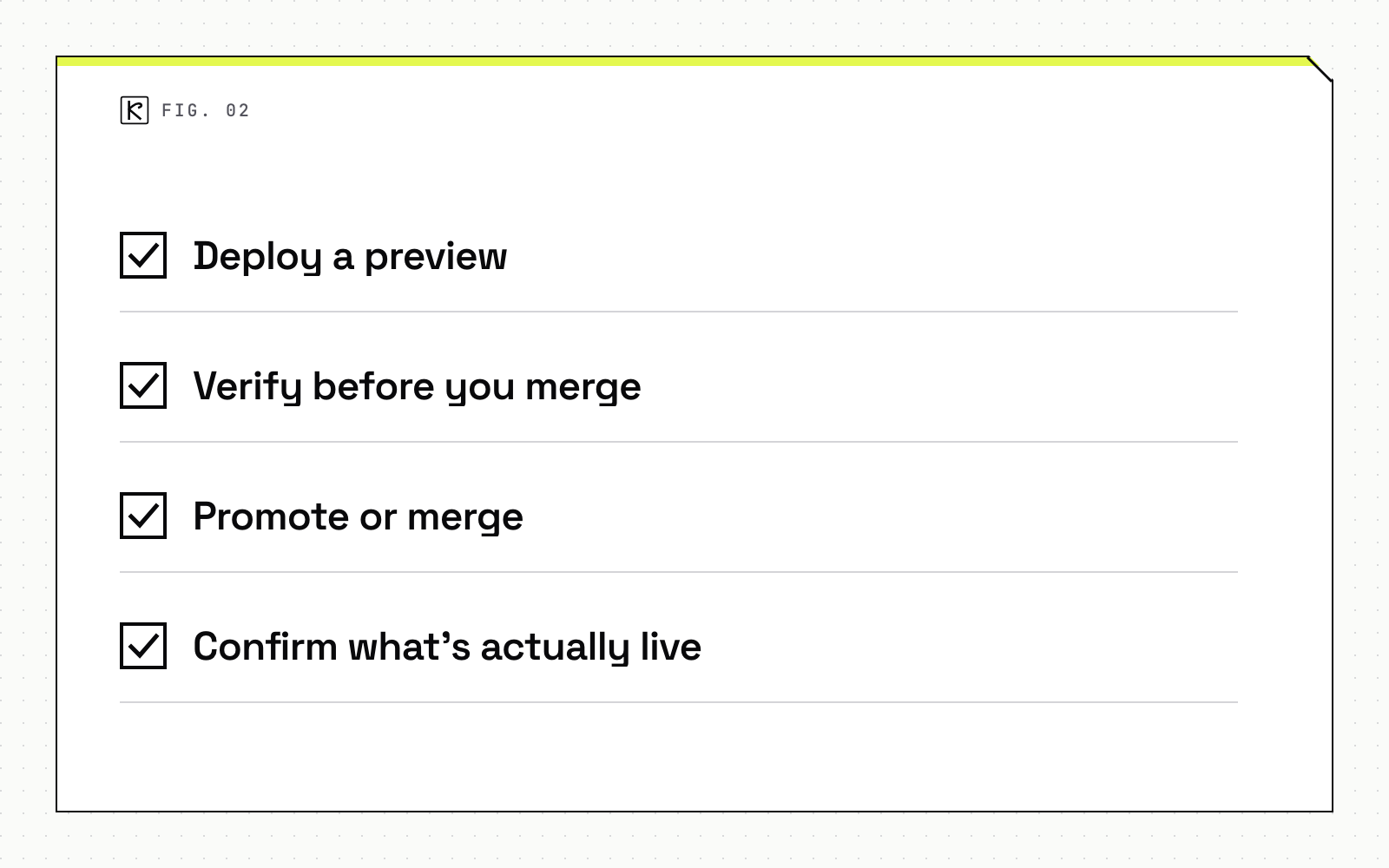Click the divider under "Confirm what's actually live"
Image resolution: width=1389 pixels, height=868 pixels.
coord(679,702)
